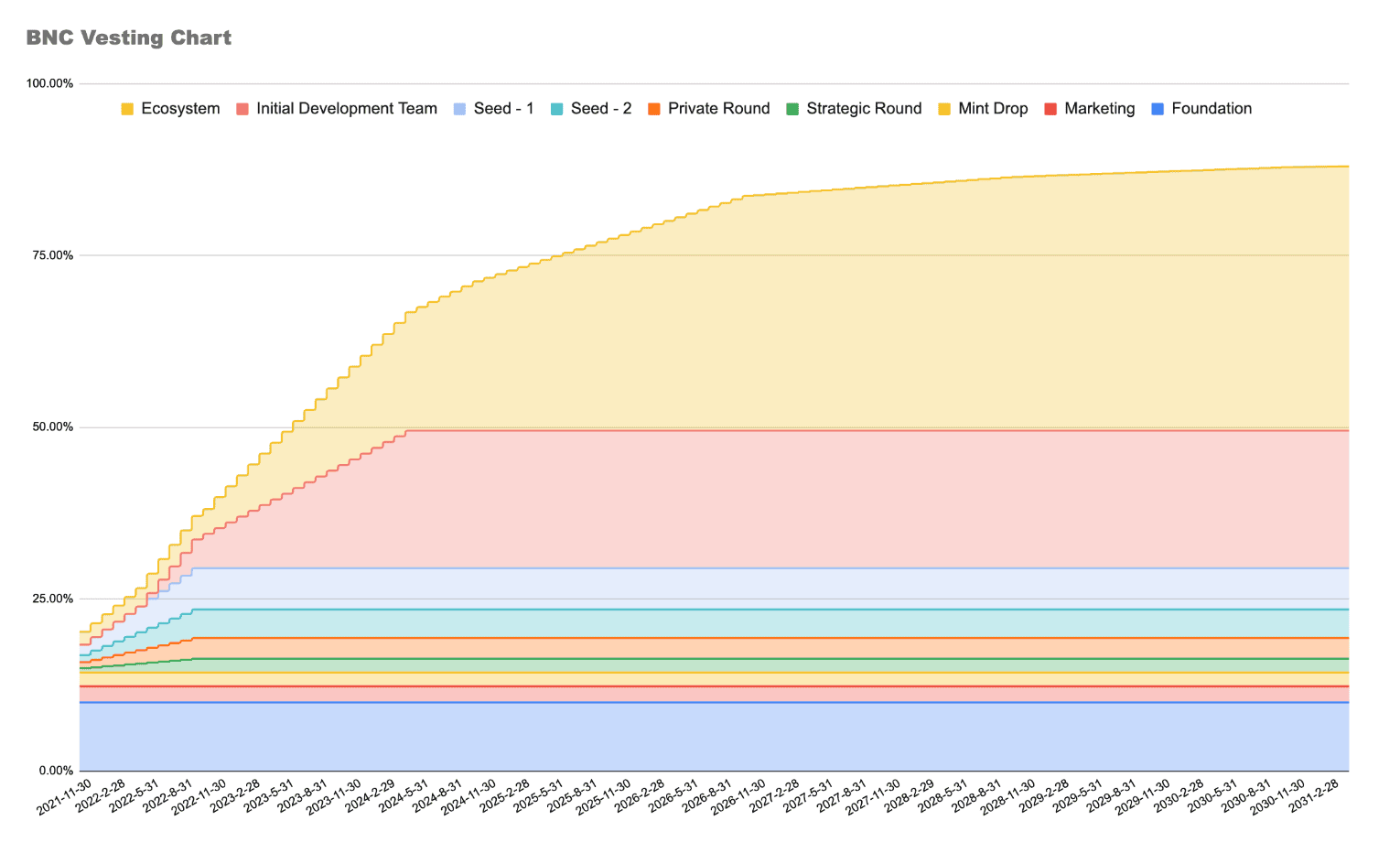Image resolution: width=1400 pixels, height=853 pixels.
Task: Click the 0.00% y-axis label
Action: click(x=56, y=771)
